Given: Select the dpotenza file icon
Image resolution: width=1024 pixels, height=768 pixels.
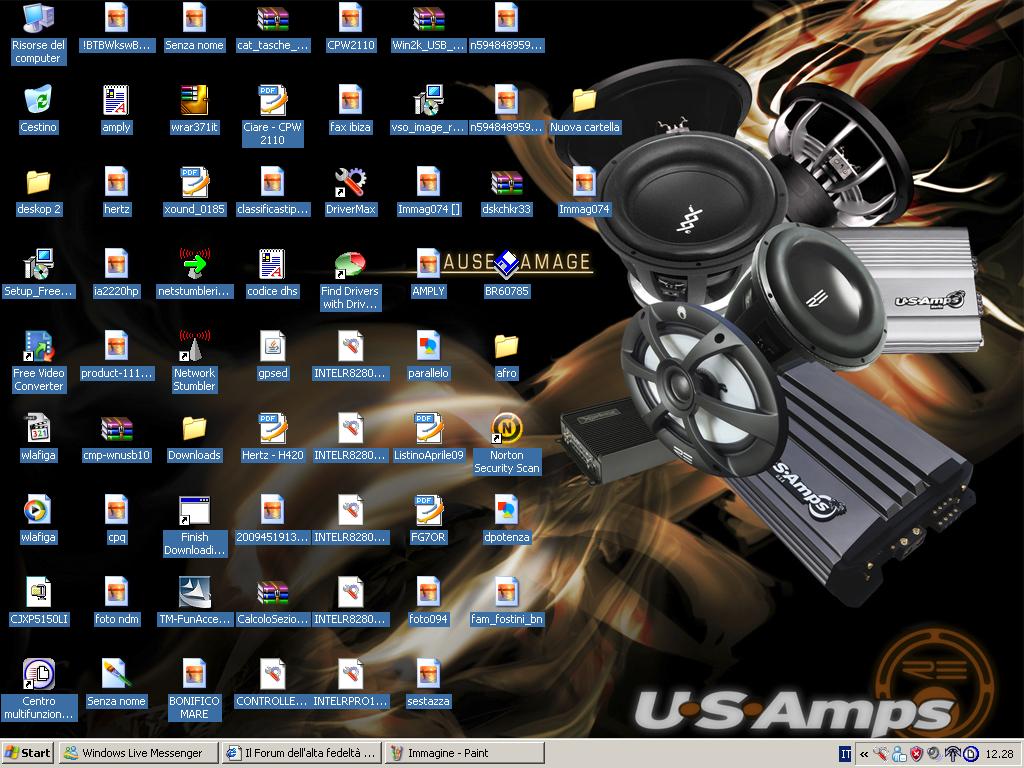Looking at the screenshot, I should tap(506, 519).
